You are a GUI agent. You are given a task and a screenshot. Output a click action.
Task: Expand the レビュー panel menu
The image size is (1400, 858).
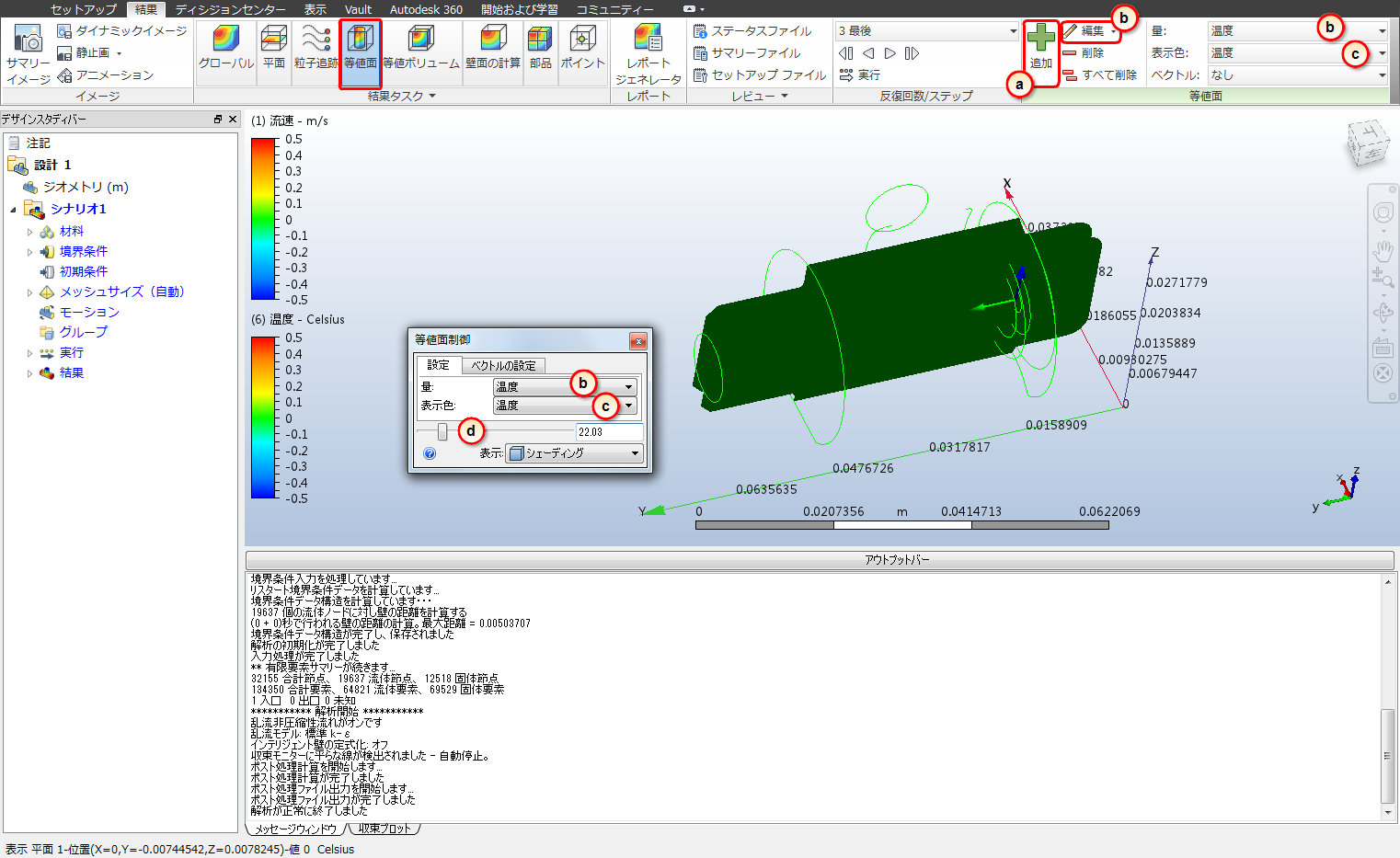(x=760, y=96)
